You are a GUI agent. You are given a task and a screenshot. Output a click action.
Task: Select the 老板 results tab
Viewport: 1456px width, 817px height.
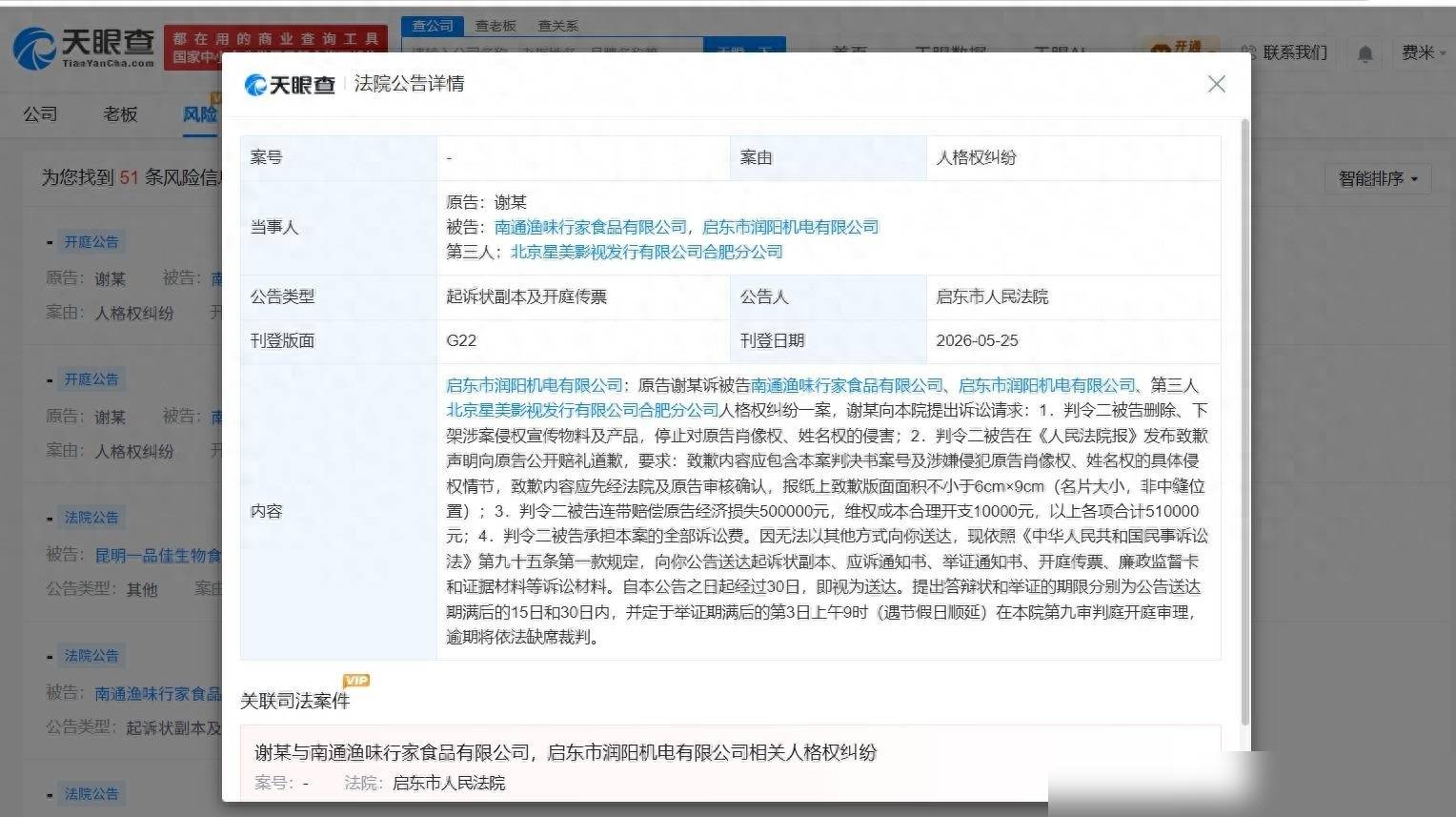click(120, 114)
